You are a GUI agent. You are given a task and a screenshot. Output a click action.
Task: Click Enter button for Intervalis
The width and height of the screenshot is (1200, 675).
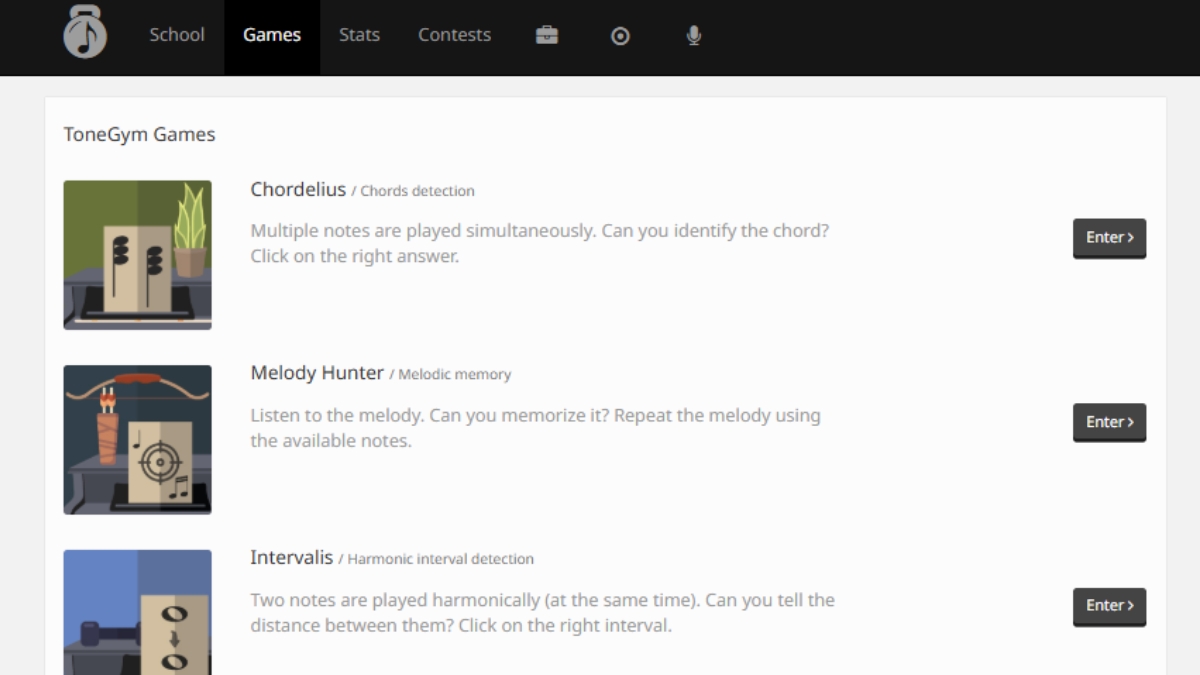(x=1110, y=606)
